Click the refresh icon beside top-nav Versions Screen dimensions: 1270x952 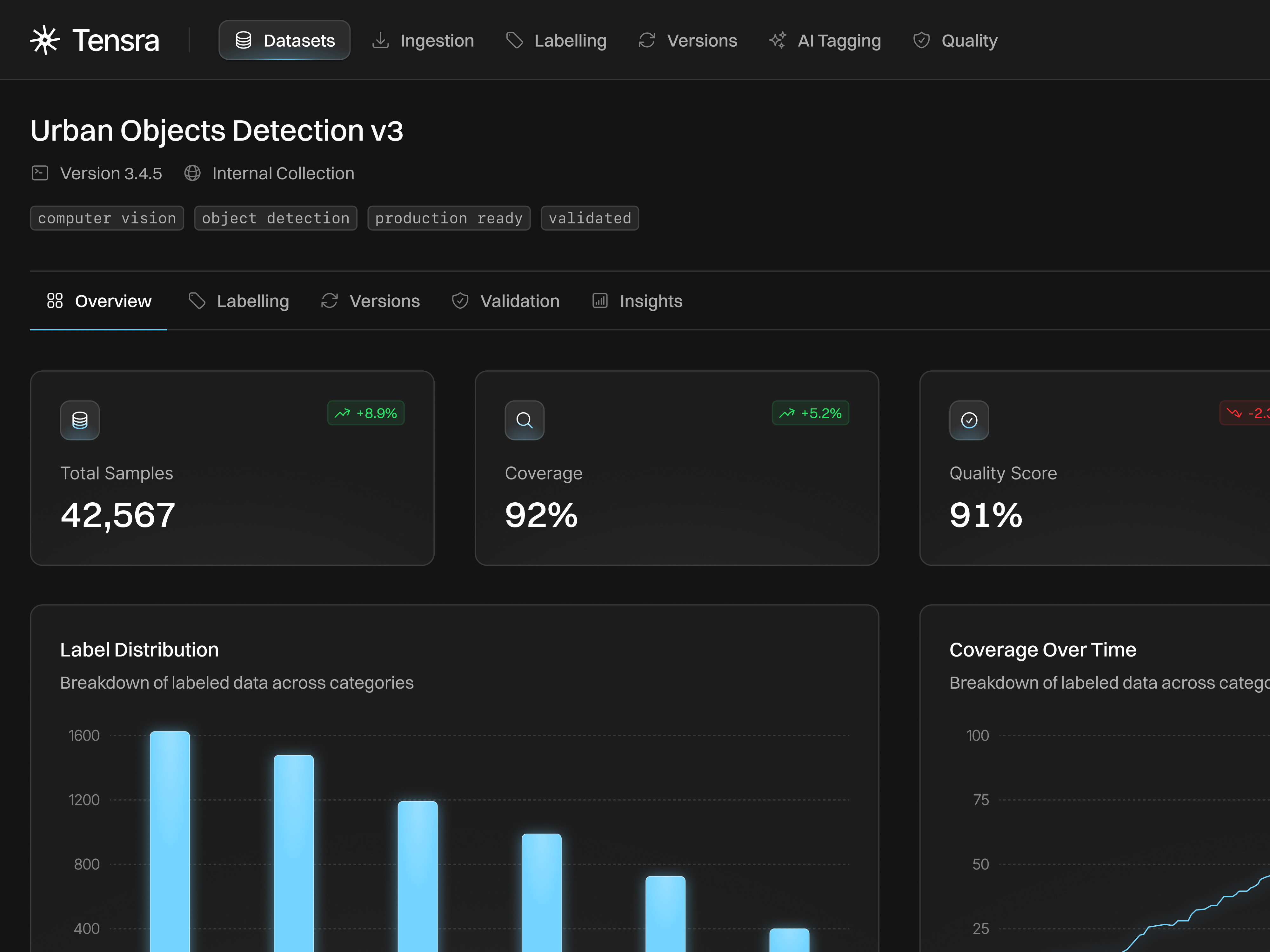[647, 40]
